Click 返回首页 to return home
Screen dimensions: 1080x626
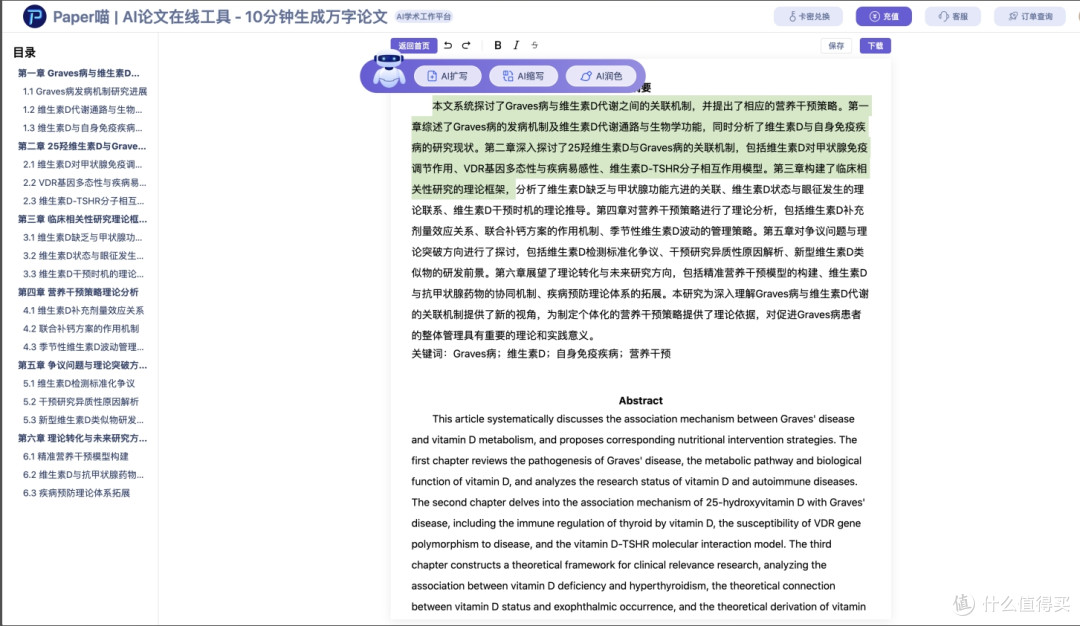click(414, 45)
